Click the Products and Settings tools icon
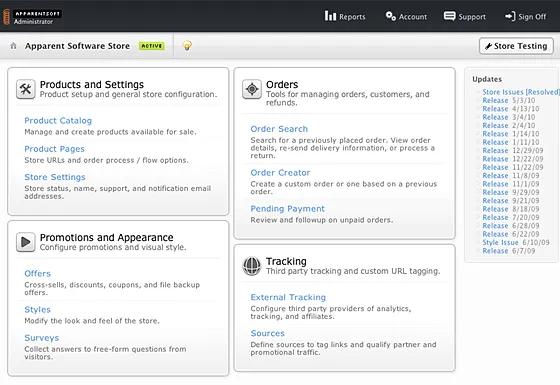 [26, 89]
